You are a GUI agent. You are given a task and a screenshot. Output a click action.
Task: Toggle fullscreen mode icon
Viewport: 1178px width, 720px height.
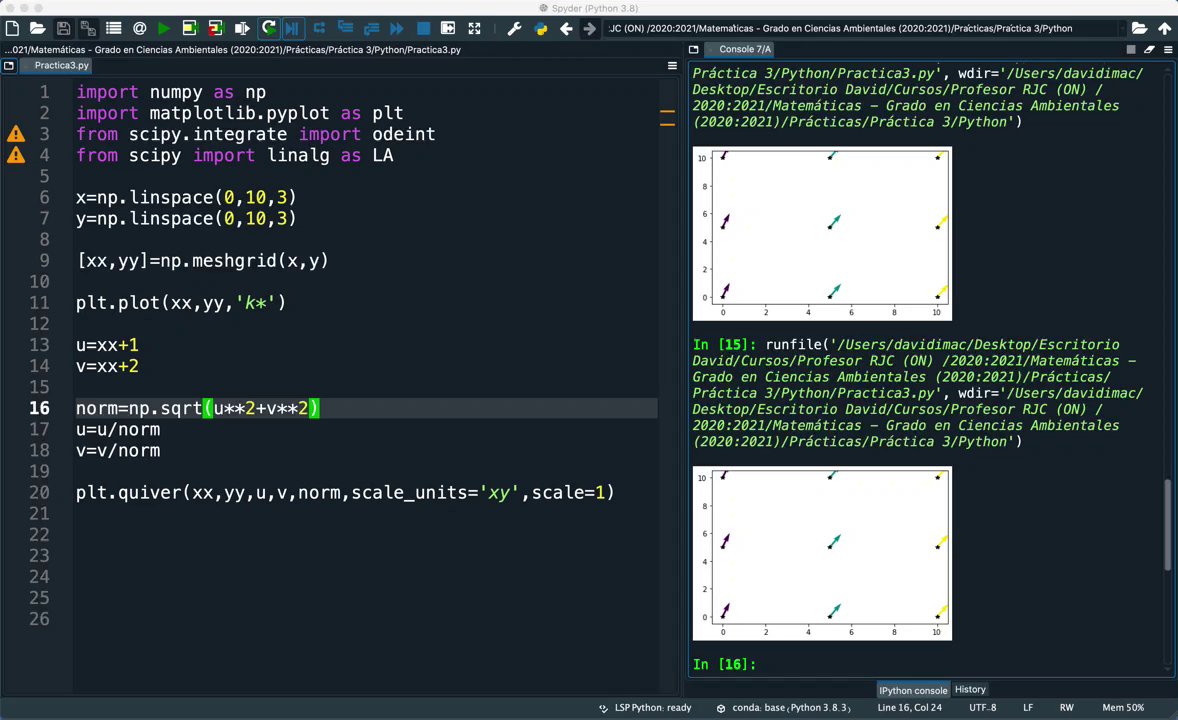(x=474, y=29)
